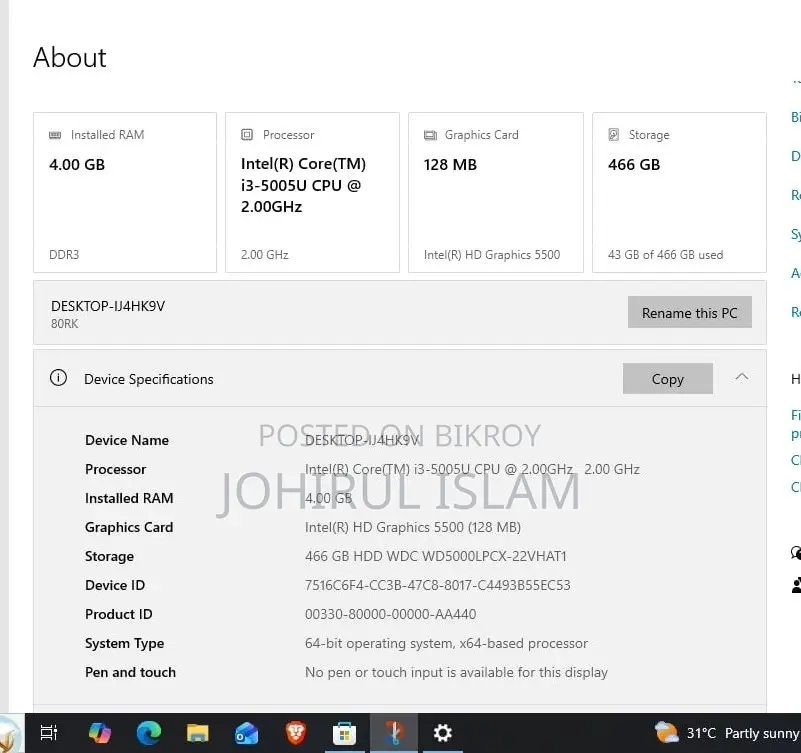Click Intel(R) HD Graphics 5500 (128 MB) value

413,527
